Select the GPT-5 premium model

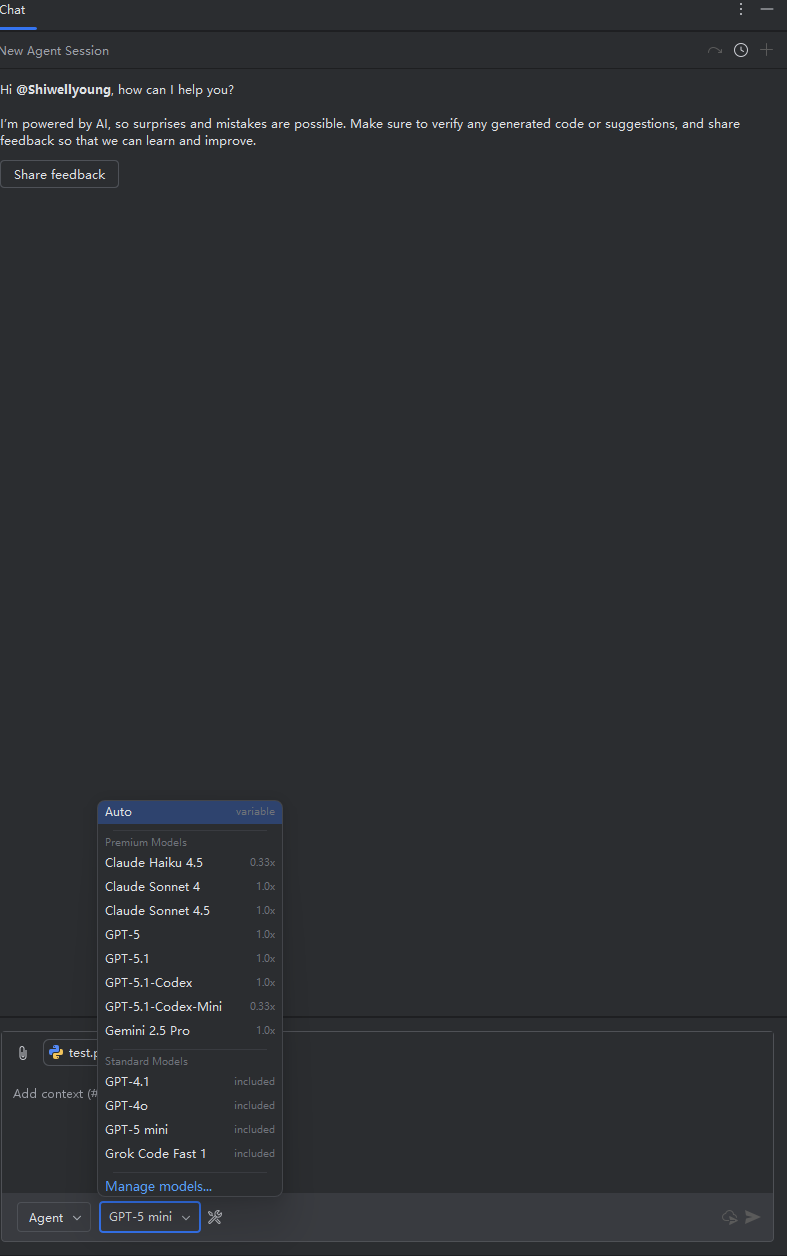[x=190, y=934]
